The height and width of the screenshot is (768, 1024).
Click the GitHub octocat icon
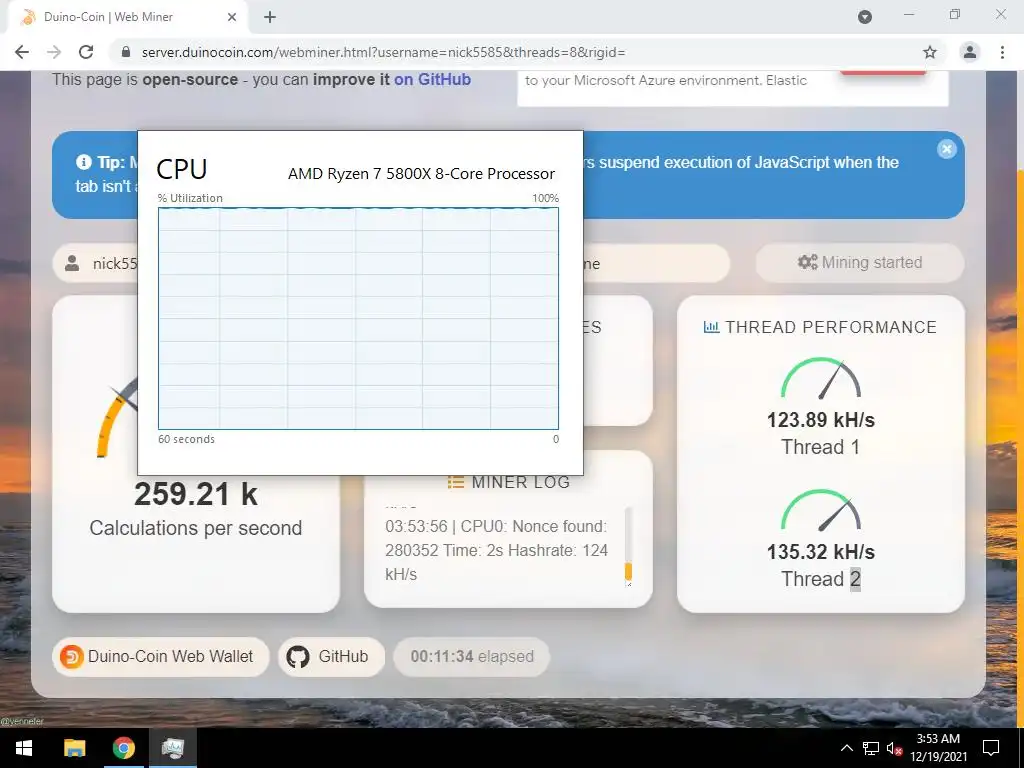click(298, 656)
